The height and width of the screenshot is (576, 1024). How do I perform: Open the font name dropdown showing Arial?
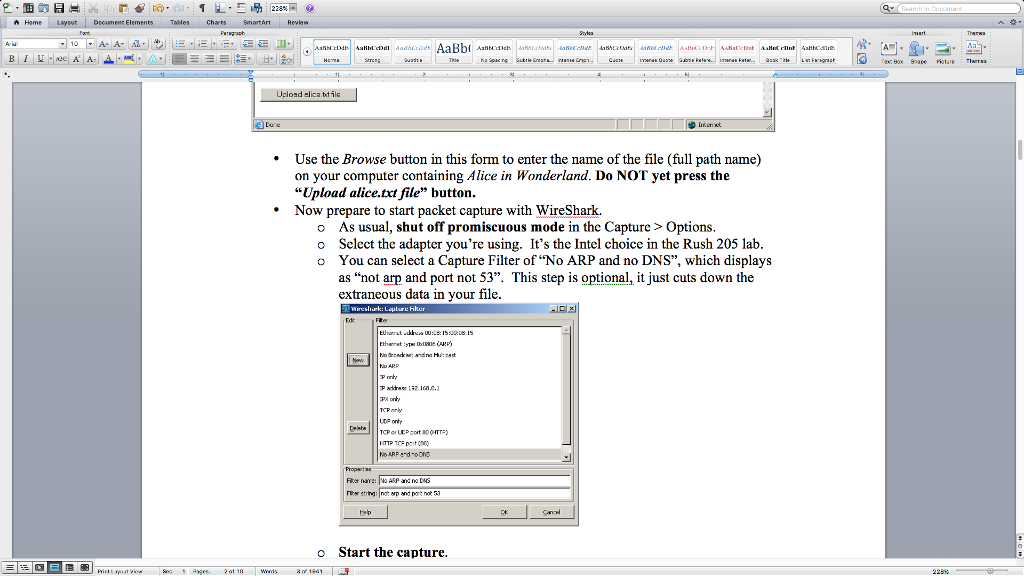pyautogui.click(x=33, y=44)
